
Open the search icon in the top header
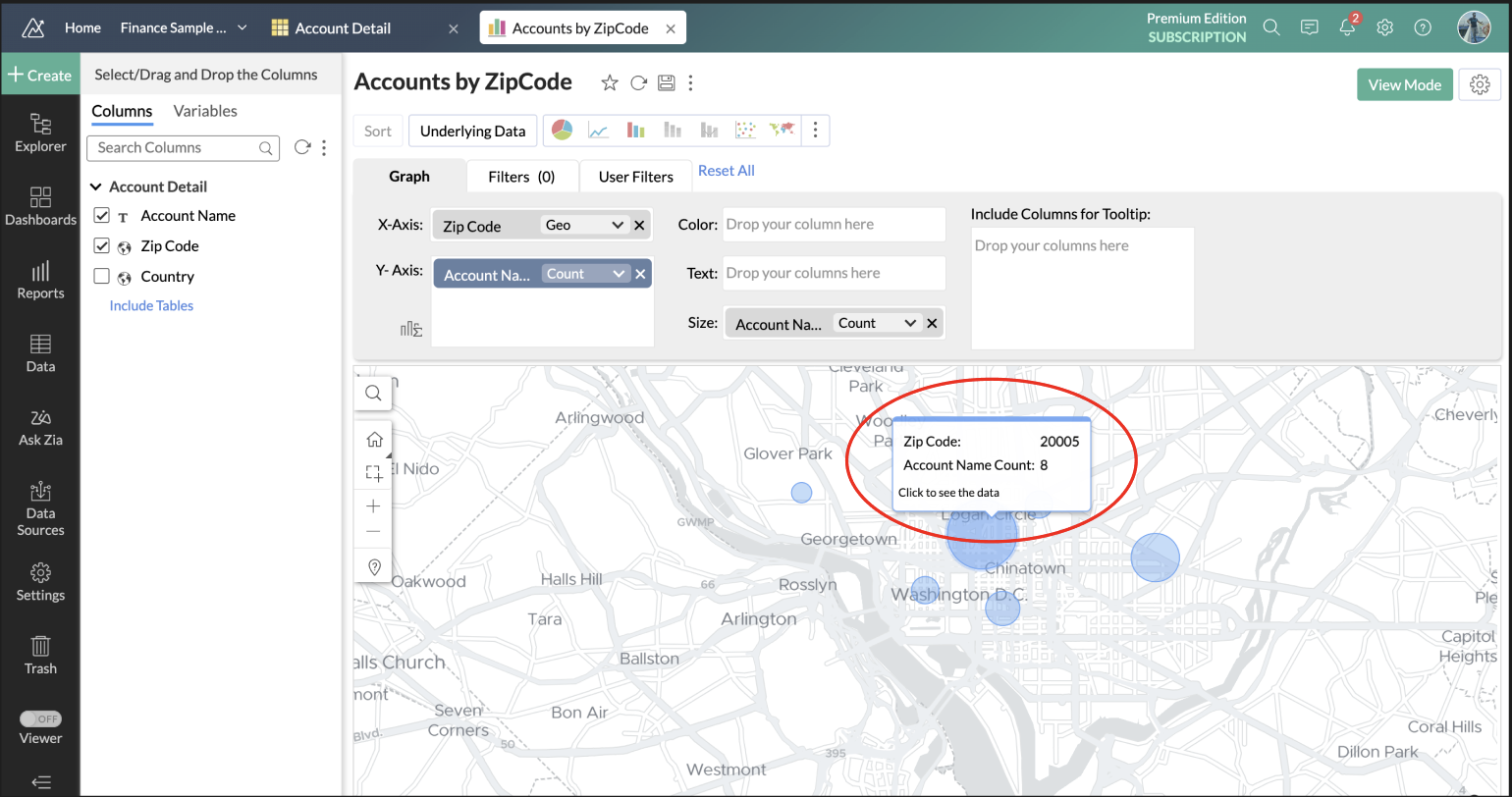coord(1271,27)
